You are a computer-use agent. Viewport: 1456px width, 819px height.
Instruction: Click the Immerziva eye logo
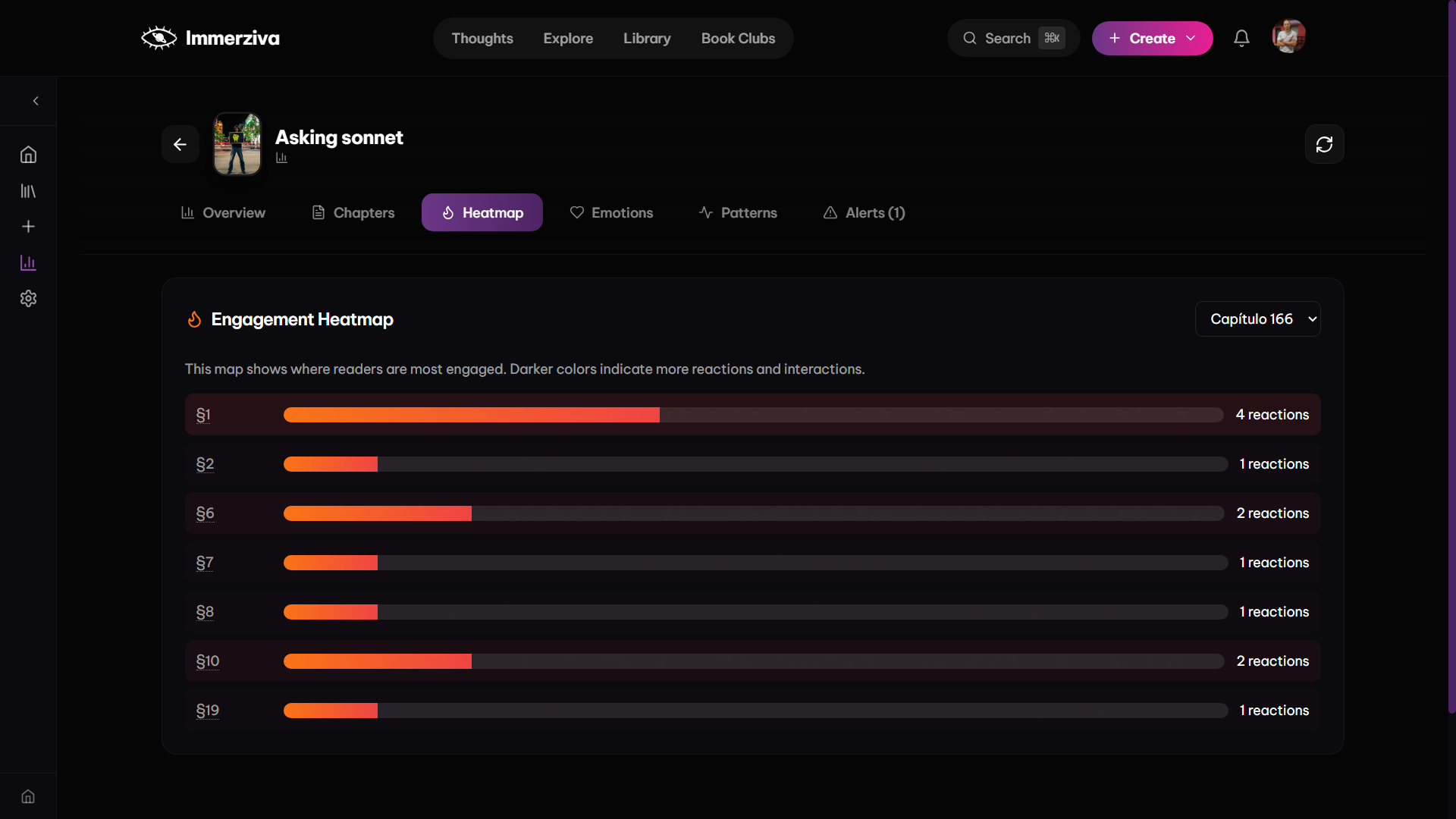click(158, 38)
